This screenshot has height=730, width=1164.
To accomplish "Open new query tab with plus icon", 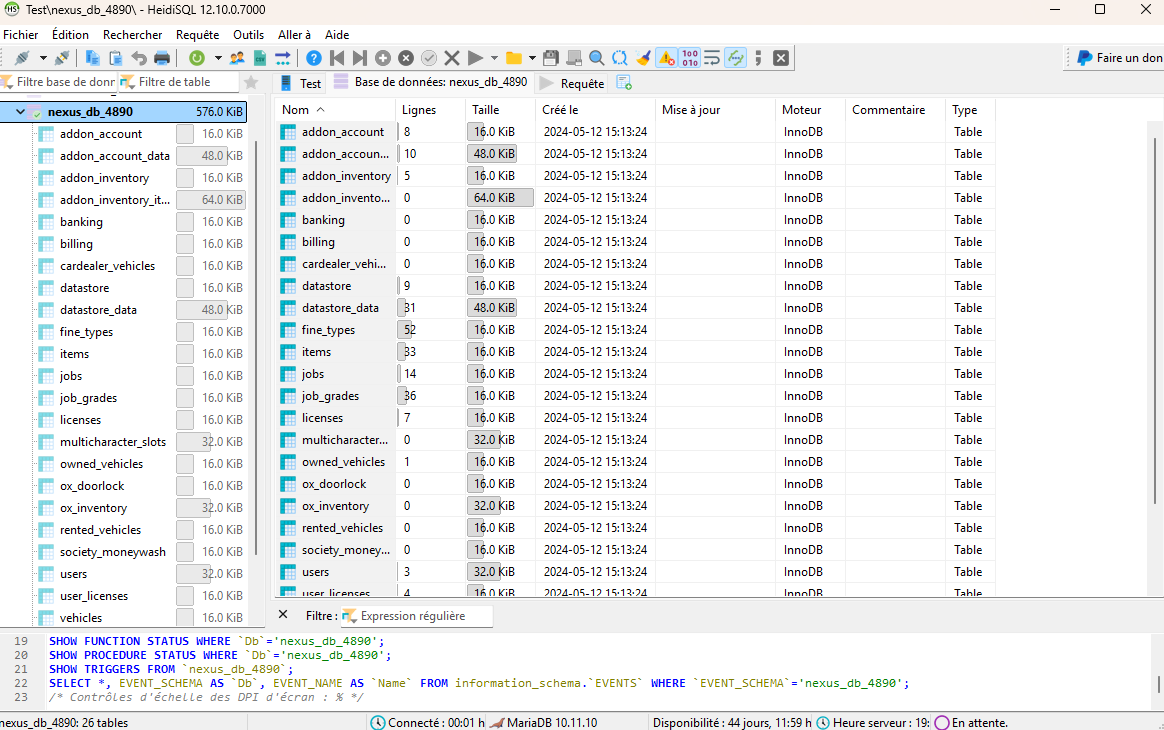I will (624, 83).
